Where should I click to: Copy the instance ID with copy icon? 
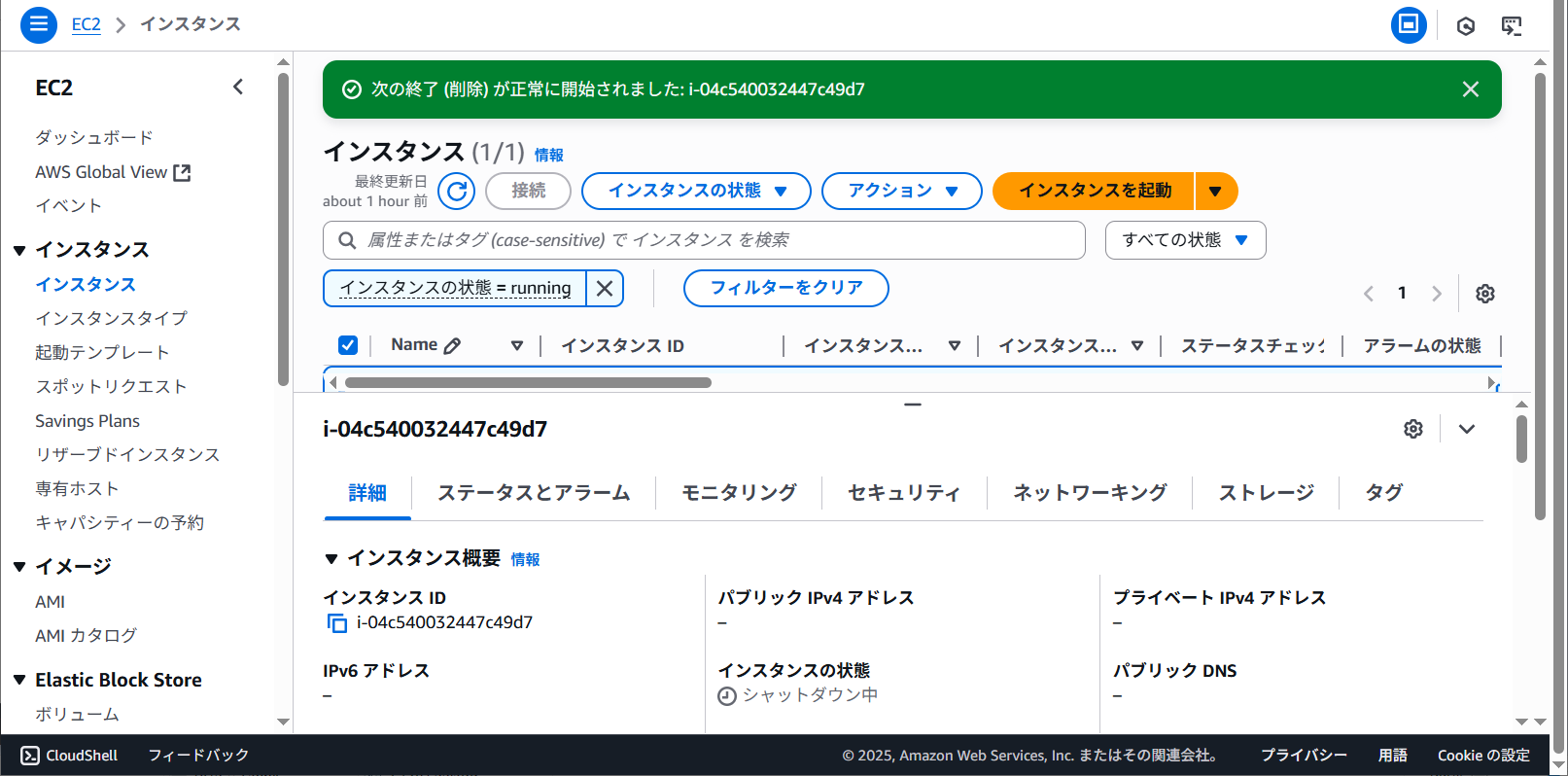[336, 623]
